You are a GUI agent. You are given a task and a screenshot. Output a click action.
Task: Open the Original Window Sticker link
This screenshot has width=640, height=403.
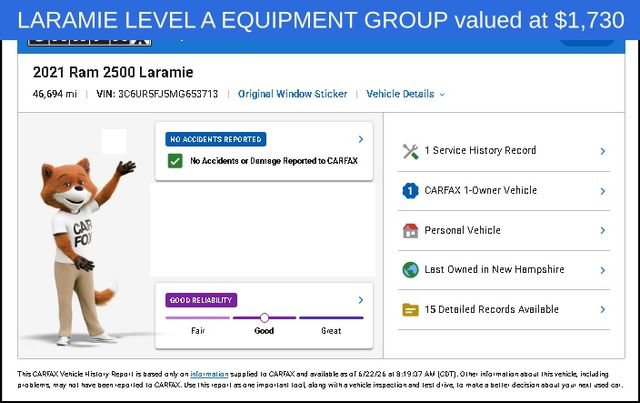[292, 94]
